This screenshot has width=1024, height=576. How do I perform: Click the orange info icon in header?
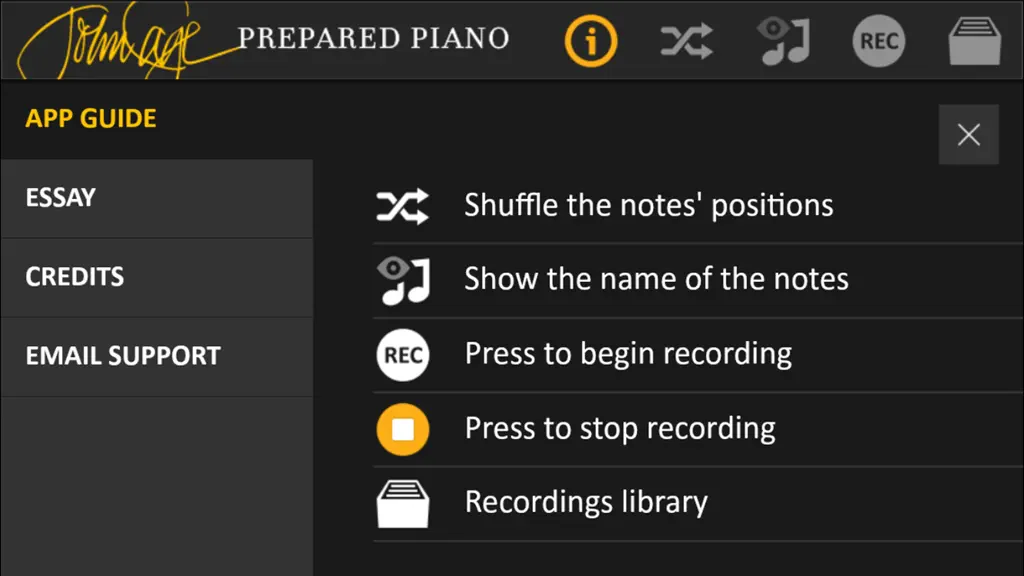(x=591, y=41)
